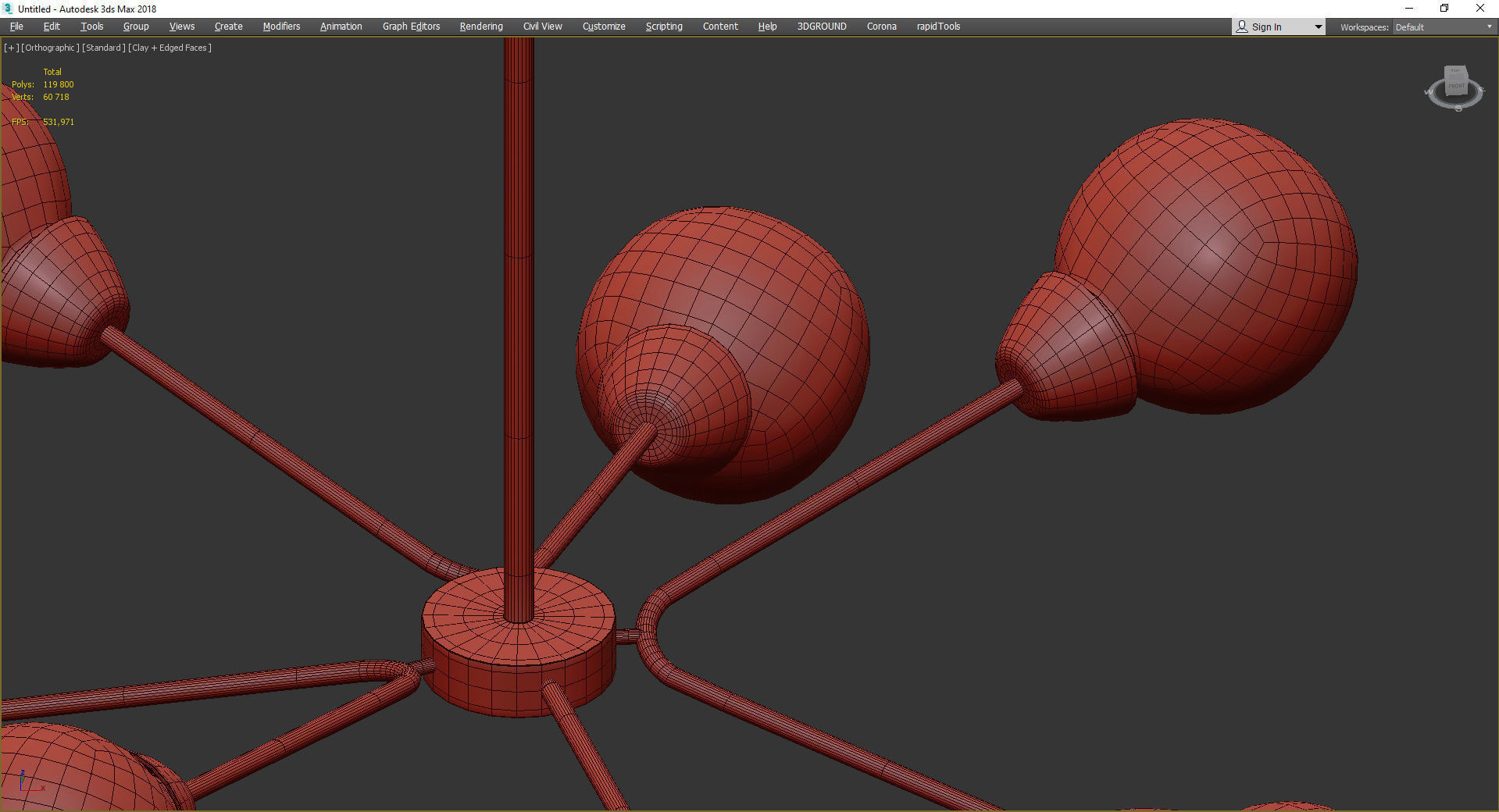Click the 3ds Max application icon
This screenshot has height=812, width=1499.
pyautogui.click(x=9, y=9)
